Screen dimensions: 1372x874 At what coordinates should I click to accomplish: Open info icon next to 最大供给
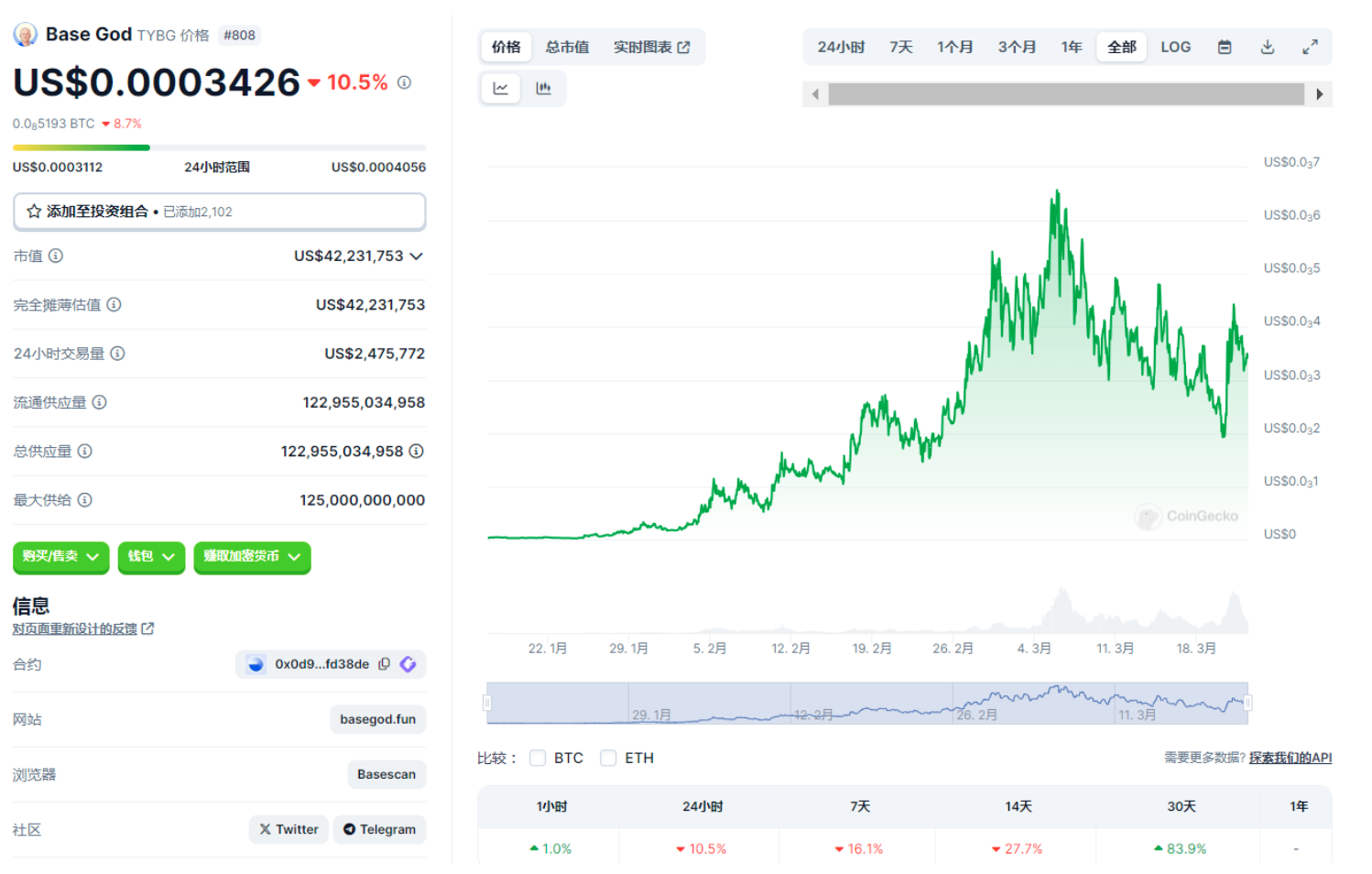pyautogui.click(x=84, y=500)
